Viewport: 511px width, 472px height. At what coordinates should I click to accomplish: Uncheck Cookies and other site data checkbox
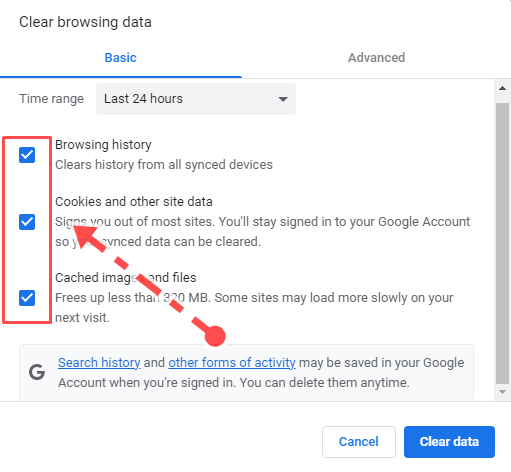27,222
